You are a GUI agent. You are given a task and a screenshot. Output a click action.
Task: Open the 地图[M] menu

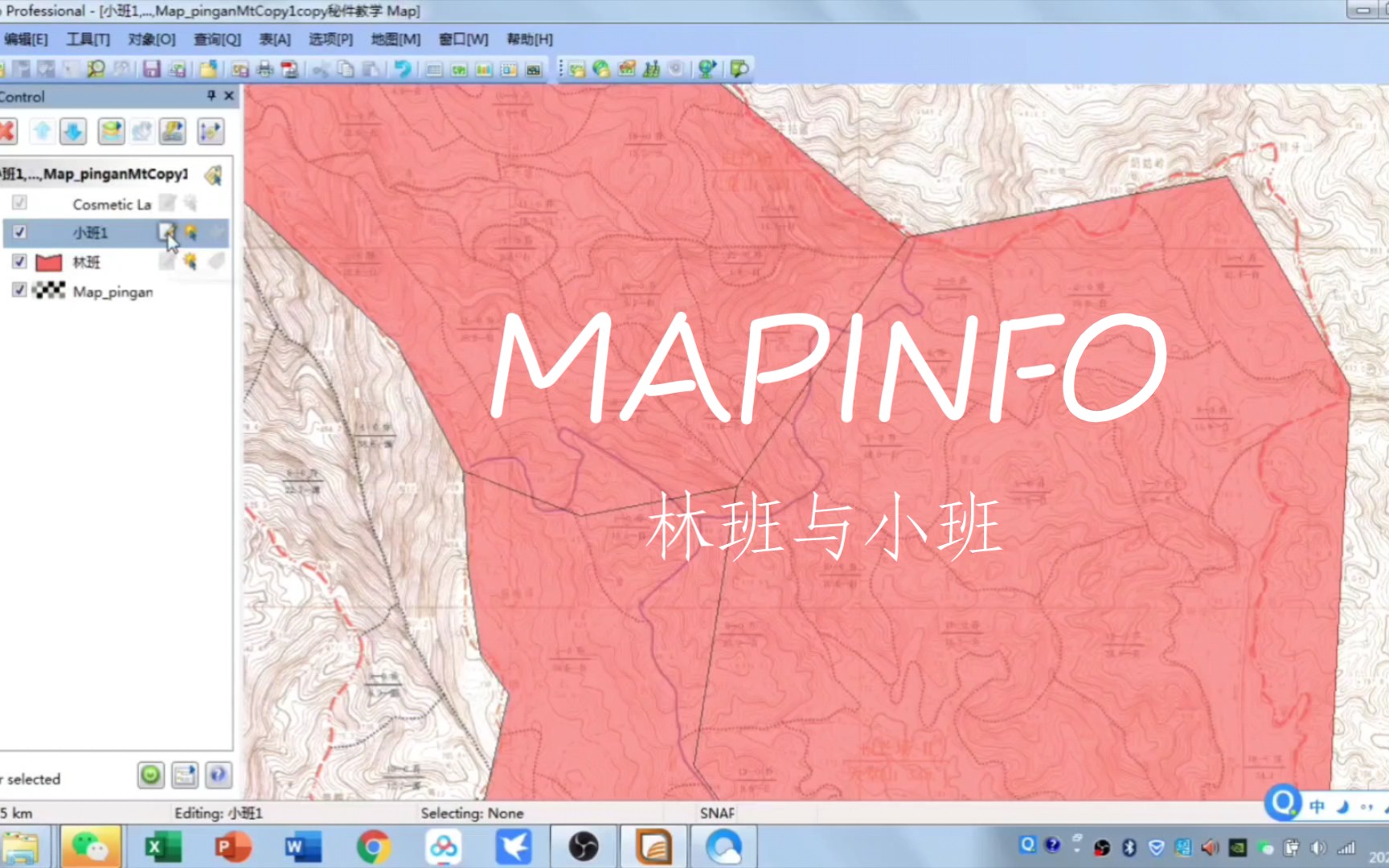pyautogui.click(x=395, y=39)
